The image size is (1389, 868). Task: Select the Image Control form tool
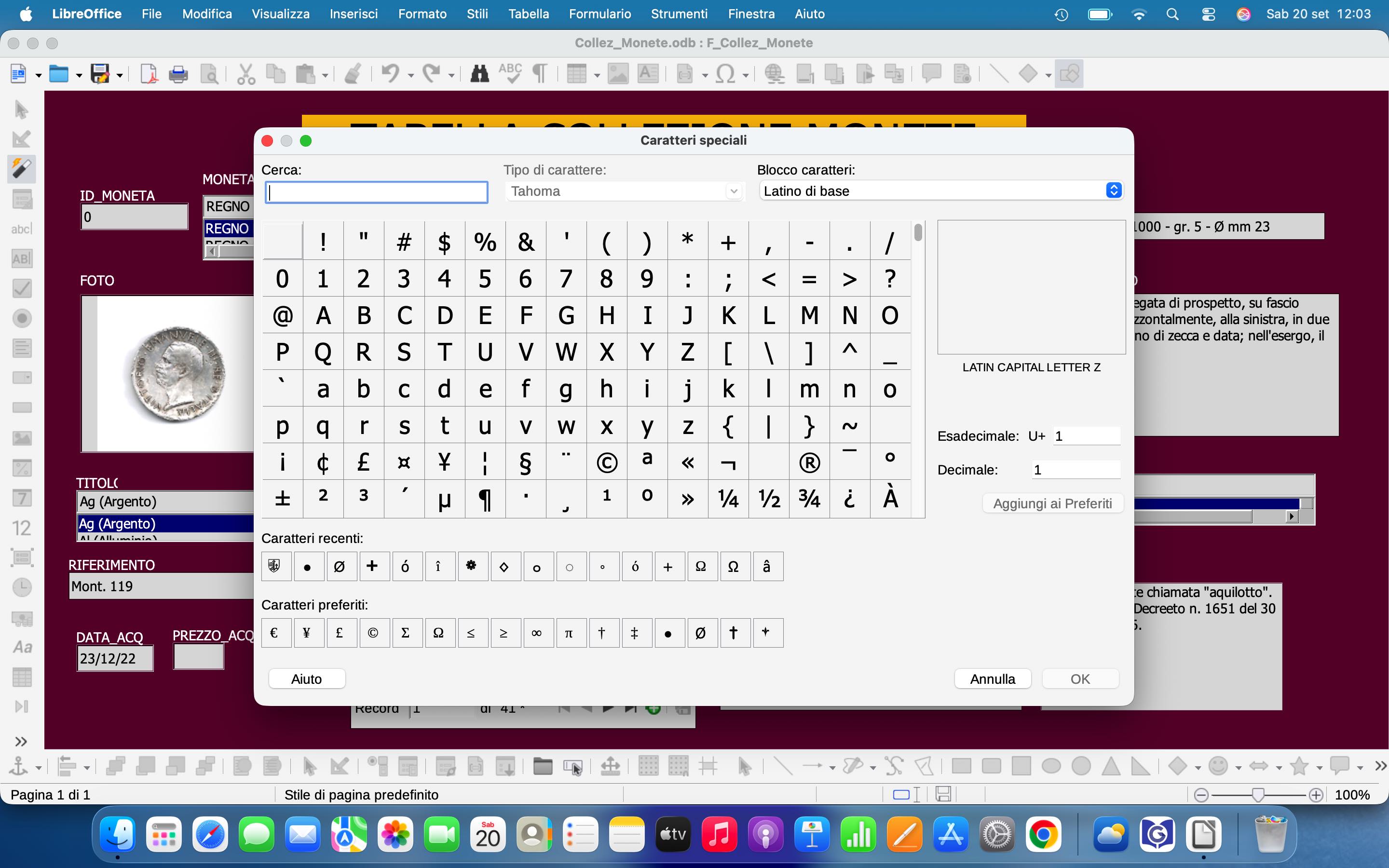point(22,438)
